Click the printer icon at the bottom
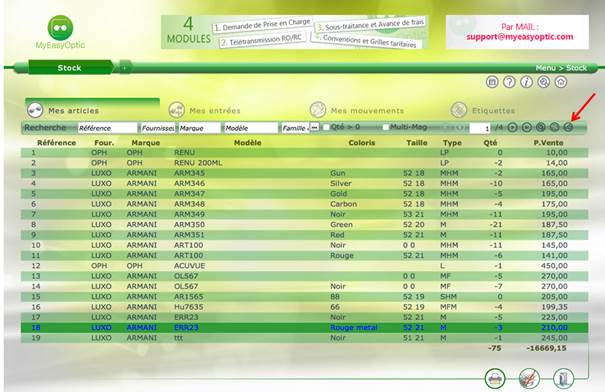The width and height of the screenshot is (605, 392). tap(495, 378)
